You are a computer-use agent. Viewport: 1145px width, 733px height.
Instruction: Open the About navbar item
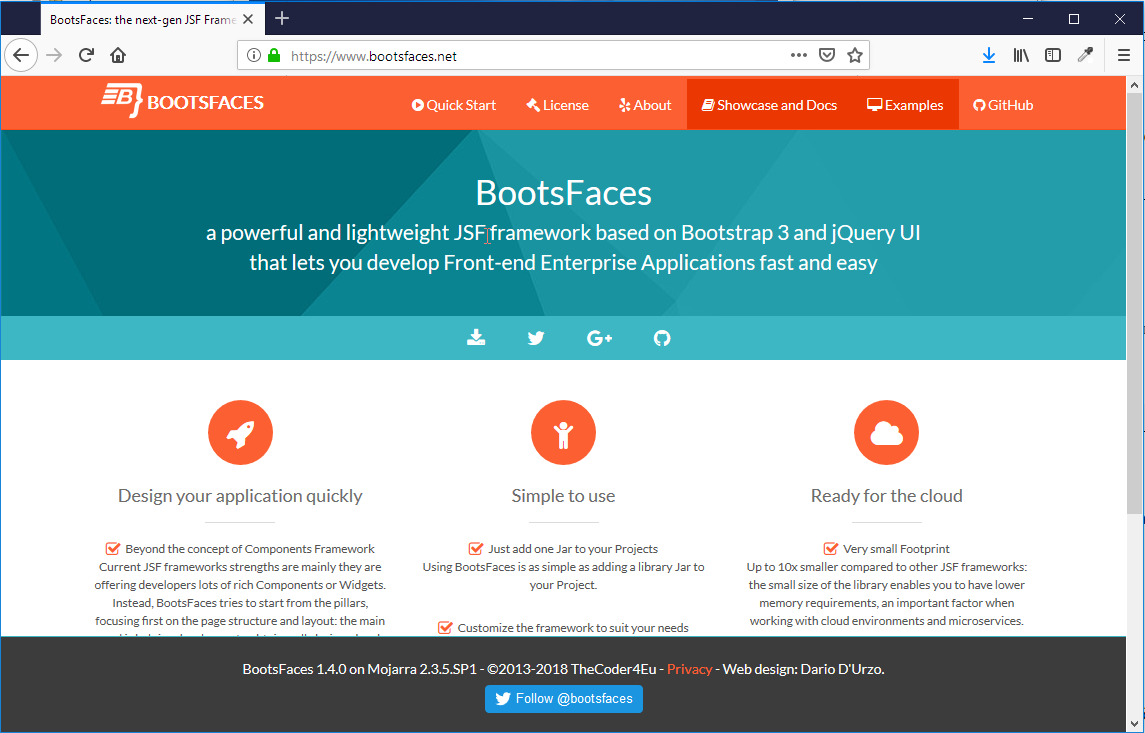(645, 105)
